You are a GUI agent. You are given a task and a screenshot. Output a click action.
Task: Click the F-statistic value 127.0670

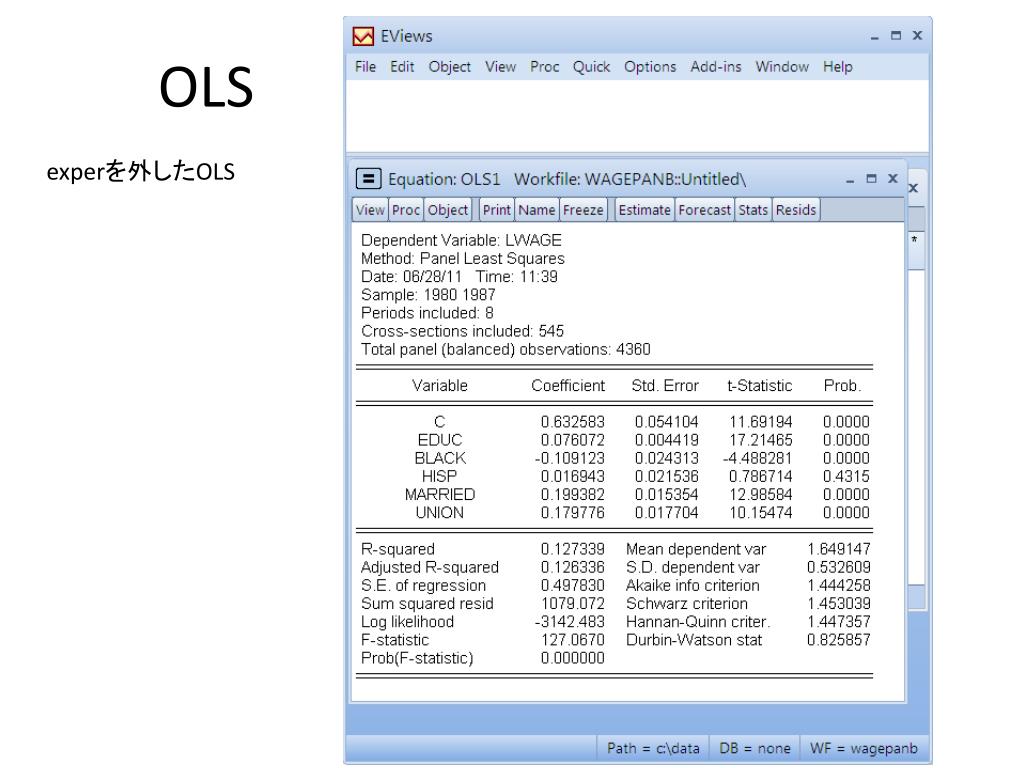click(573, 640)
